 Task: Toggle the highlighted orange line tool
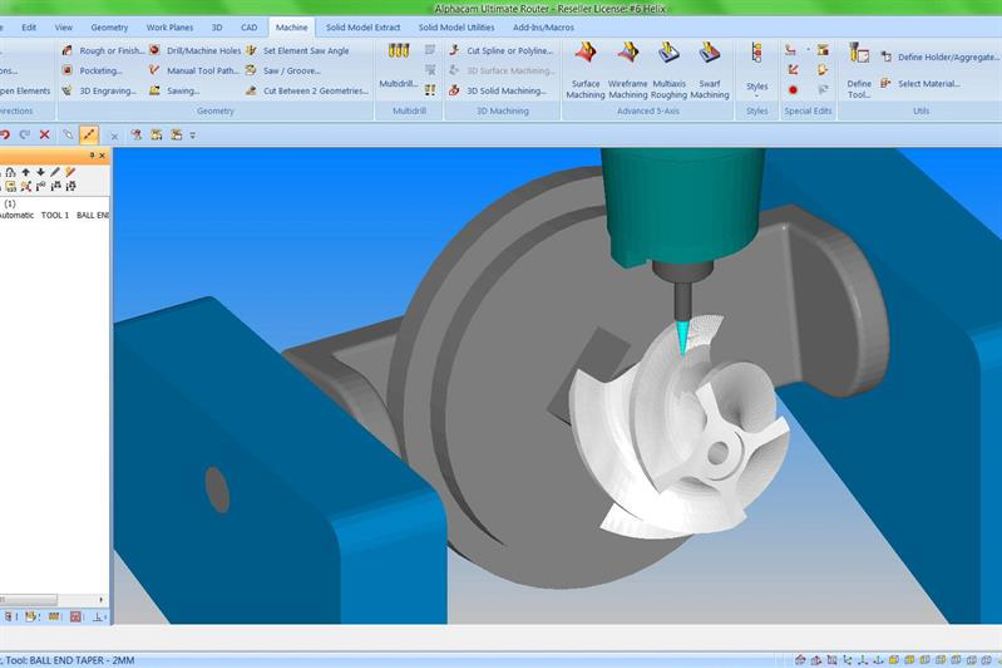(x=89, y=135)
